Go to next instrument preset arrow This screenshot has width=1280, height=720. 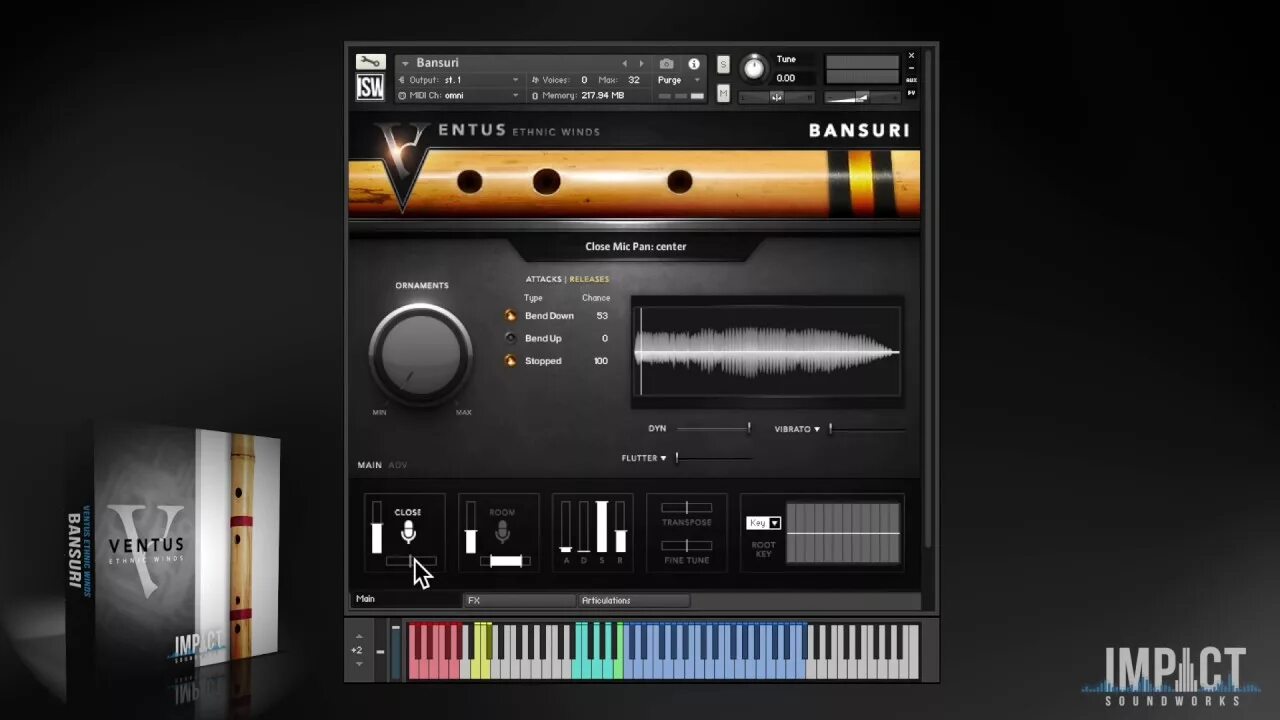641,63
